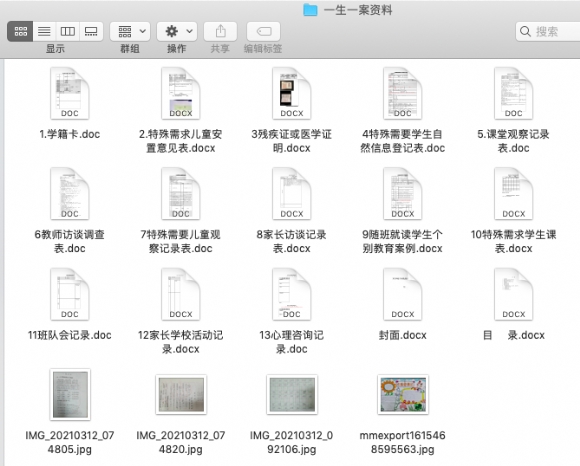Select the 5.课堂观察记录表.doc icon
580x466 pixels.
pos(513,93)
